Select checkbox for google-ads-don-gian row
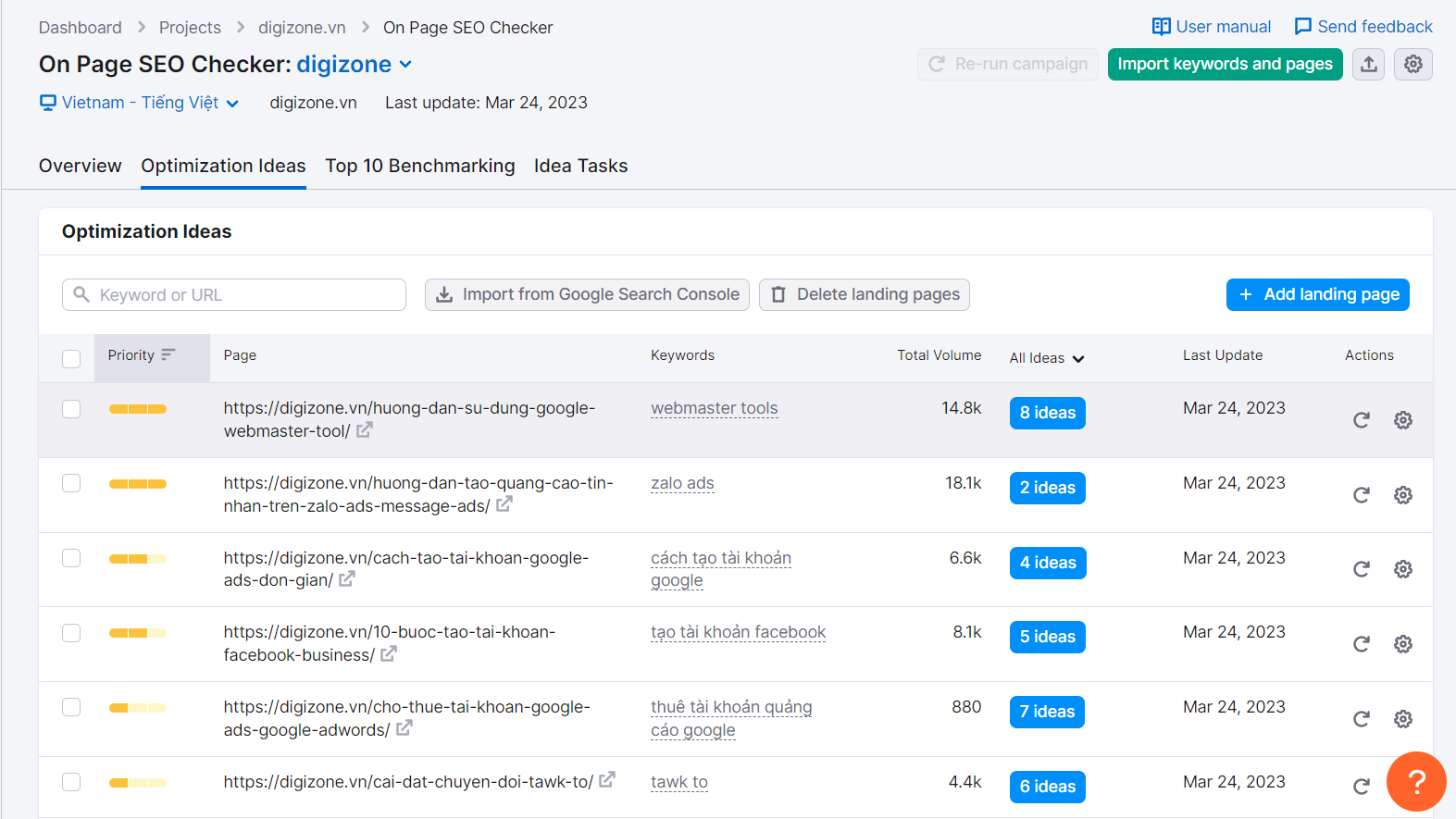This screenshot has height=819, width=1456. click(71, 558)
